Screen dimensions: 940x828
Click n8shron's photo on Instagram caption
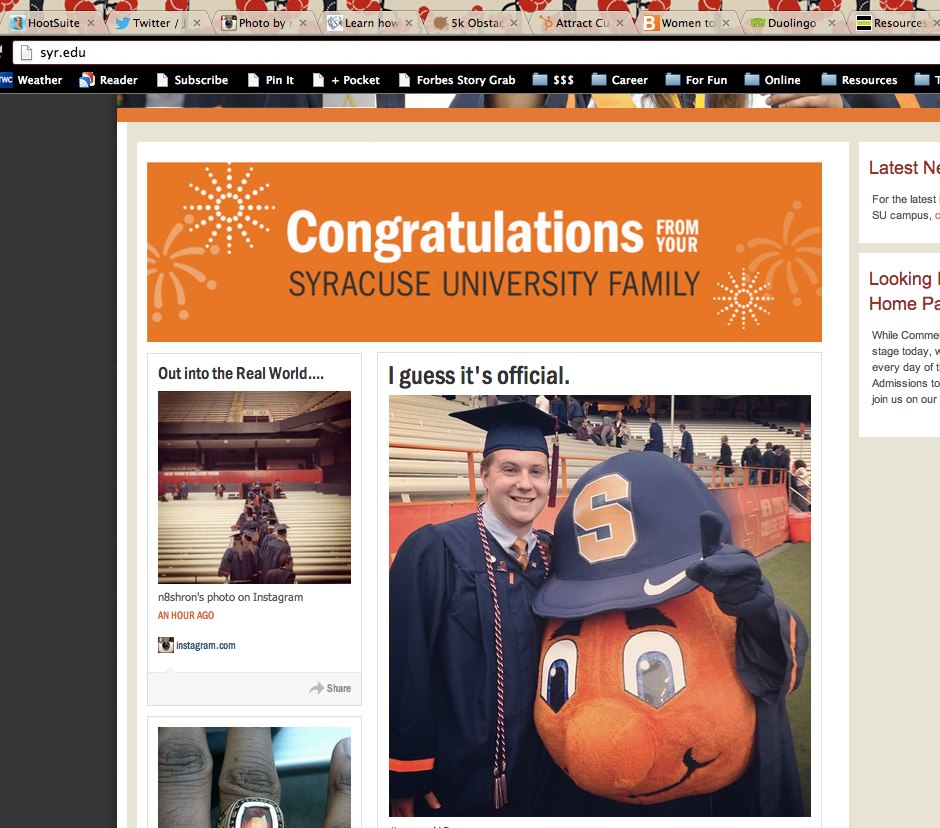[230, 597]
